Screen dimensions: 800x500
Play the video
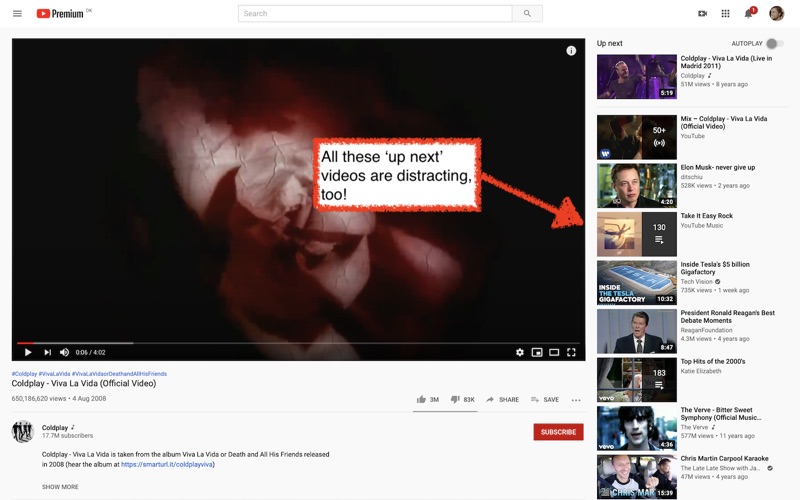pos(28,353)
